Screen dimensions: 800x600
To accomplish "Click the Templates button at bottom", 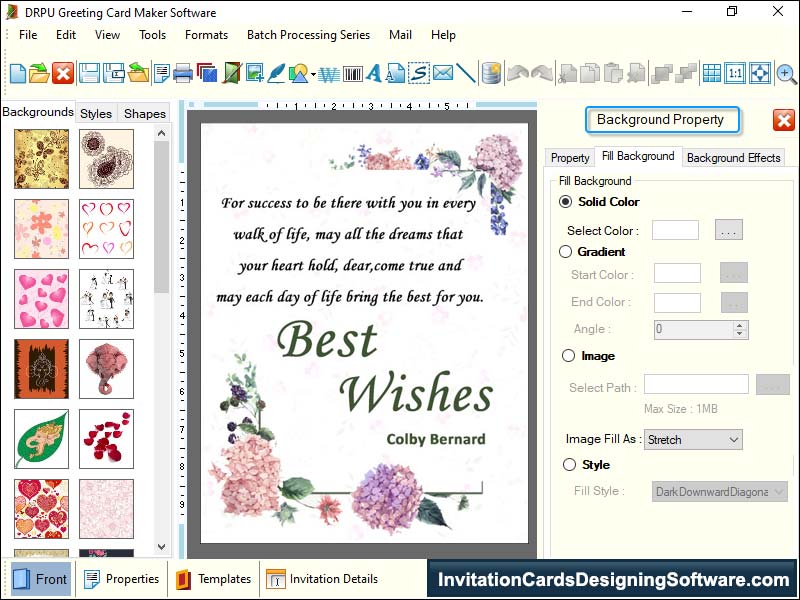I will pyautogui.click(x=213, y=579).
